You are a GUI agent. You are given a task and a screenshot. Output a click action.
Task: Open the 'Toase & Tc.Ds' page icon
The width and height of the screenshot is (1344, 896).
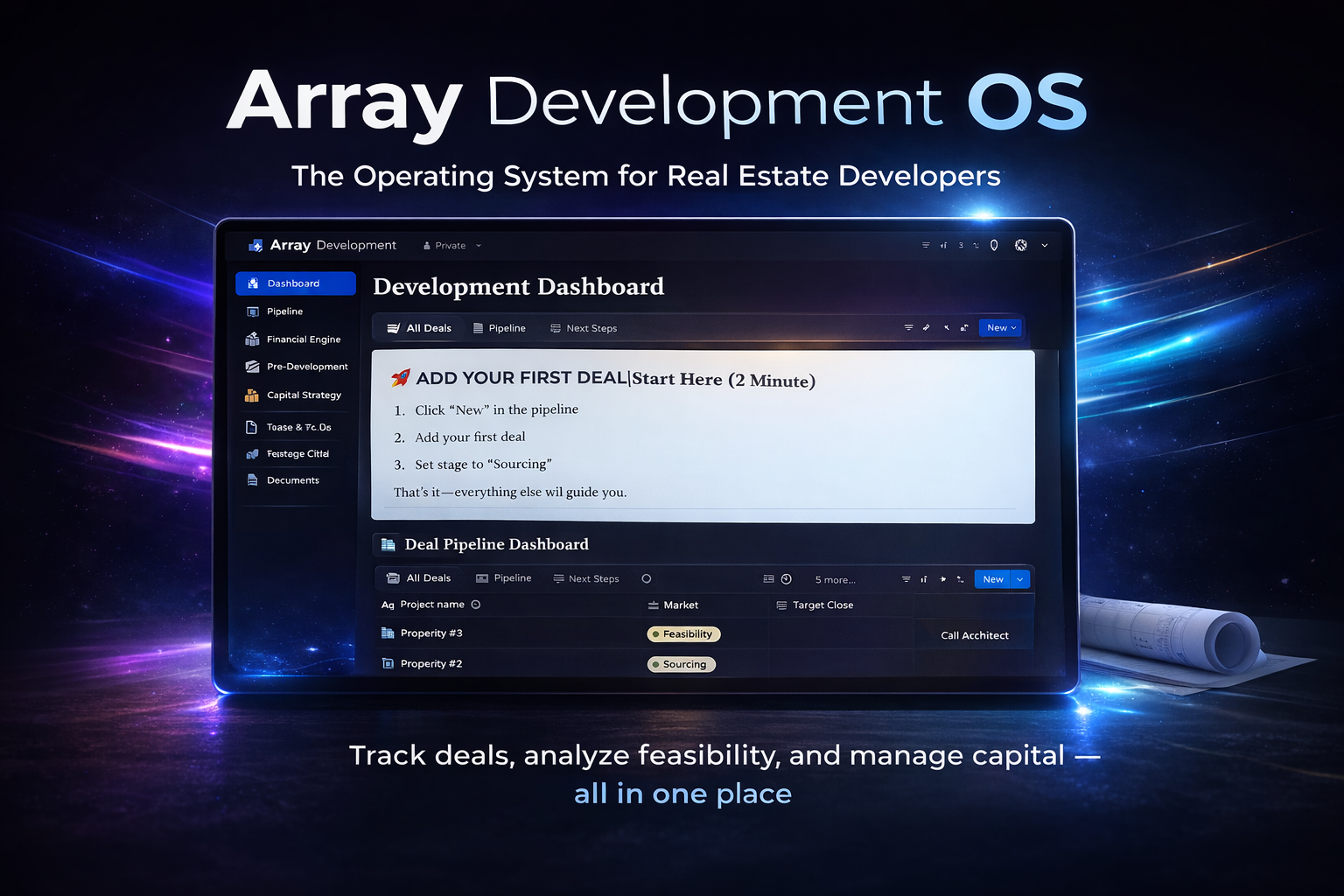click(252, 427)
